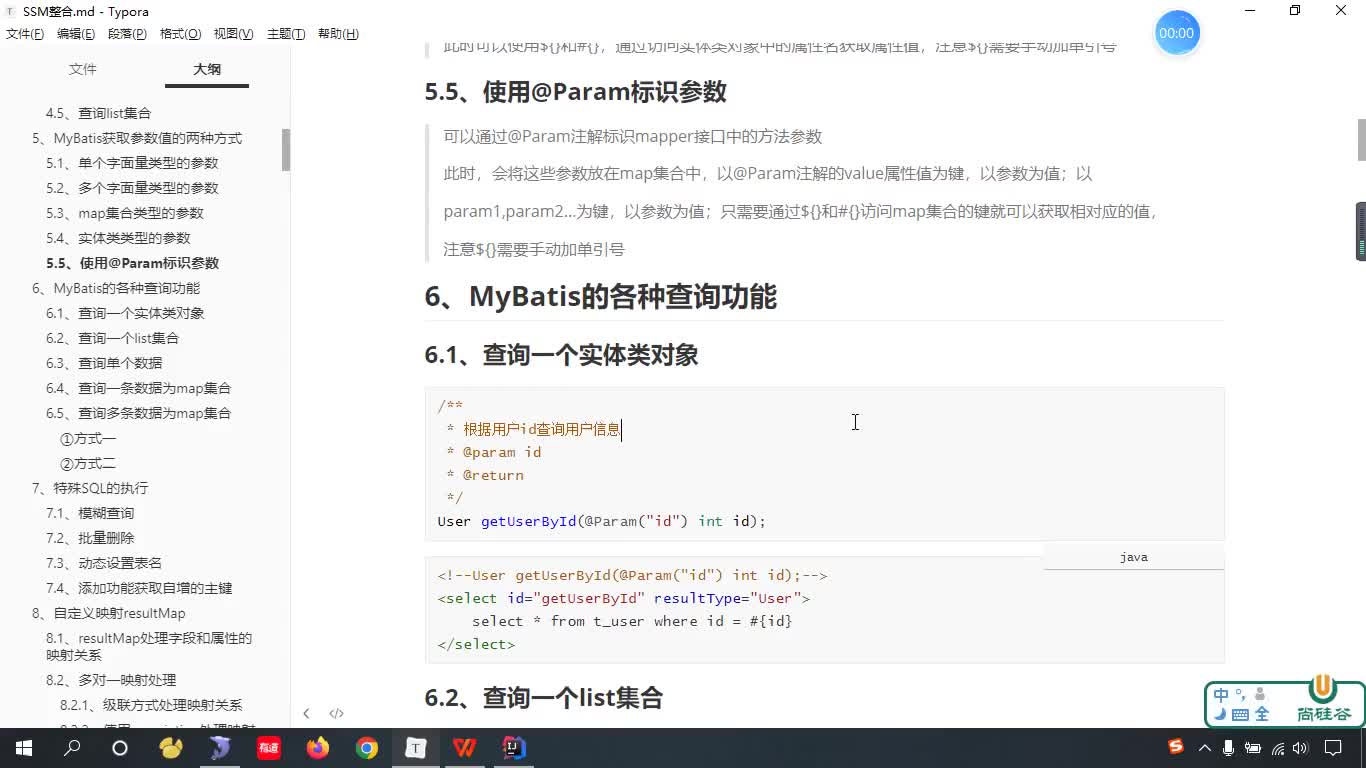
Task: Click the blue 00:00 recording timer
Action: tap(1176, 33)
